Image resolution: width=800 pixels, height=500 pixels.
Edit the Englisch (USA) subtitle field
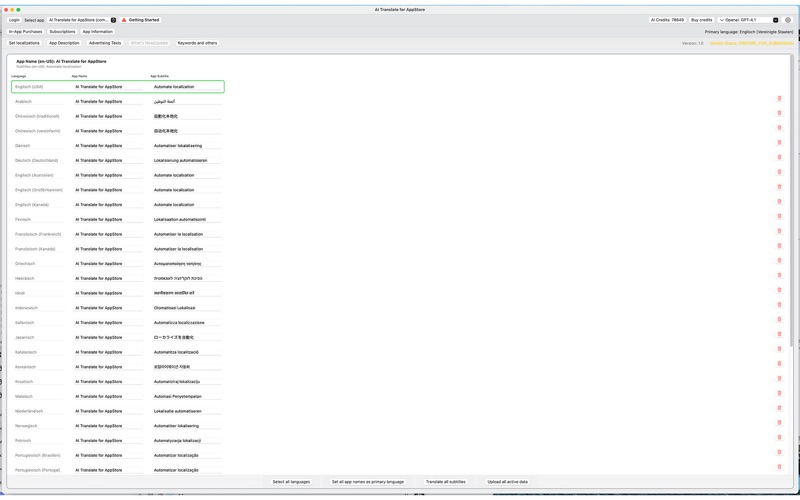(187, 87)
